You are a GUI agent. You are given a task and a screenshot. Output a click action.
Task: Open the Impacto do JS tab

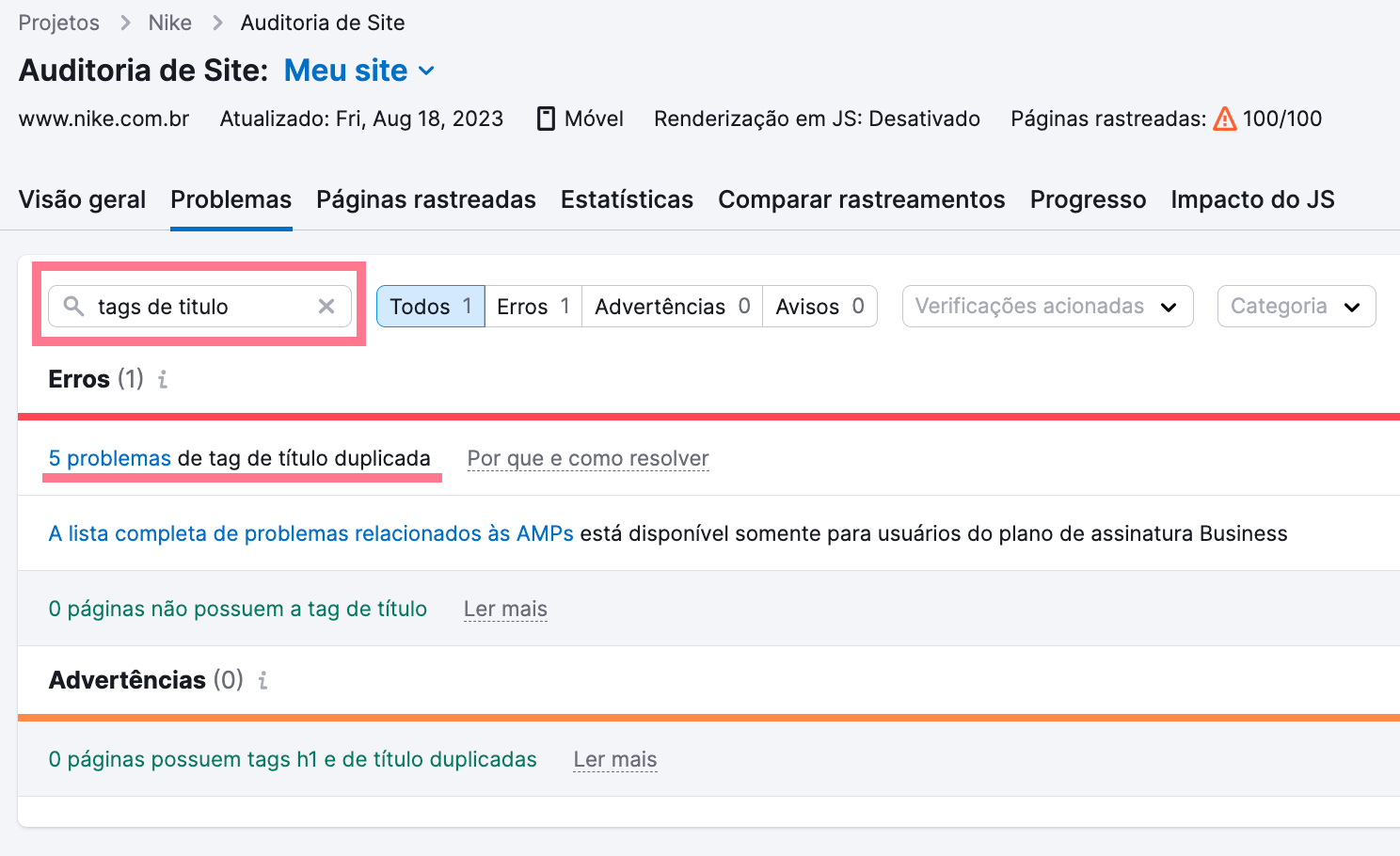point(1252,199)
